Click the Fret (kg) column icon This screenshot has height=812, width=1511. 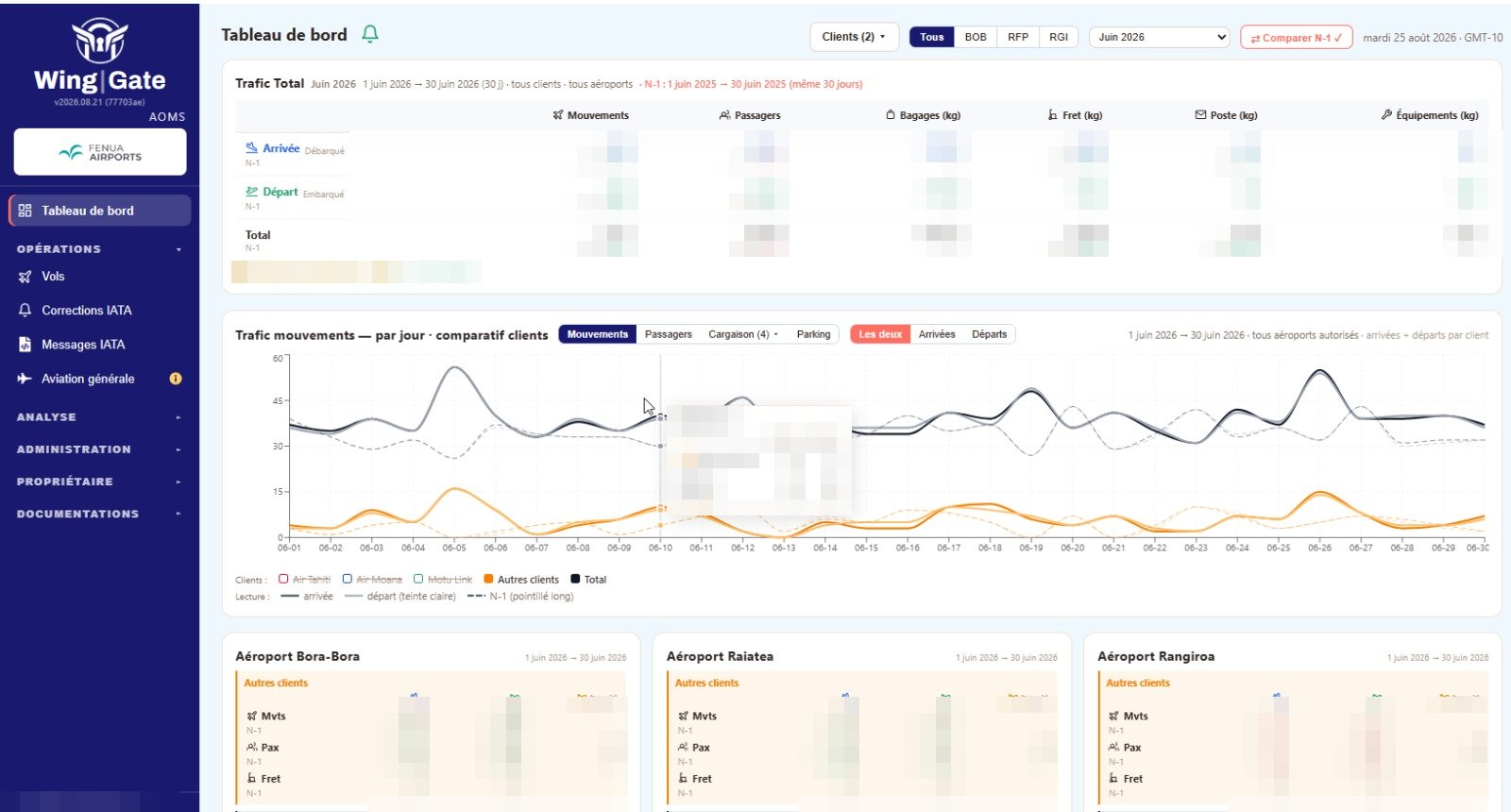[x=1052, y=115]
